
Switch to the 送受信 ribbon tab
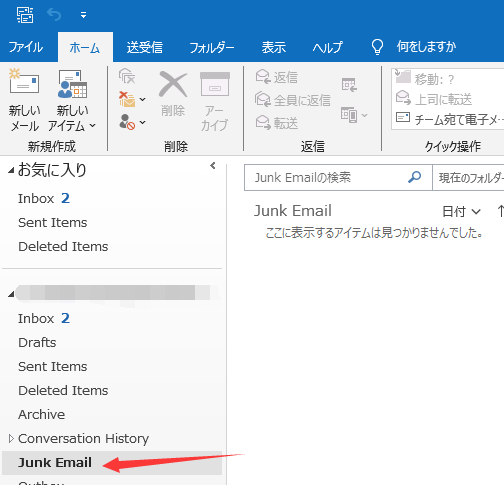[145, 47]
